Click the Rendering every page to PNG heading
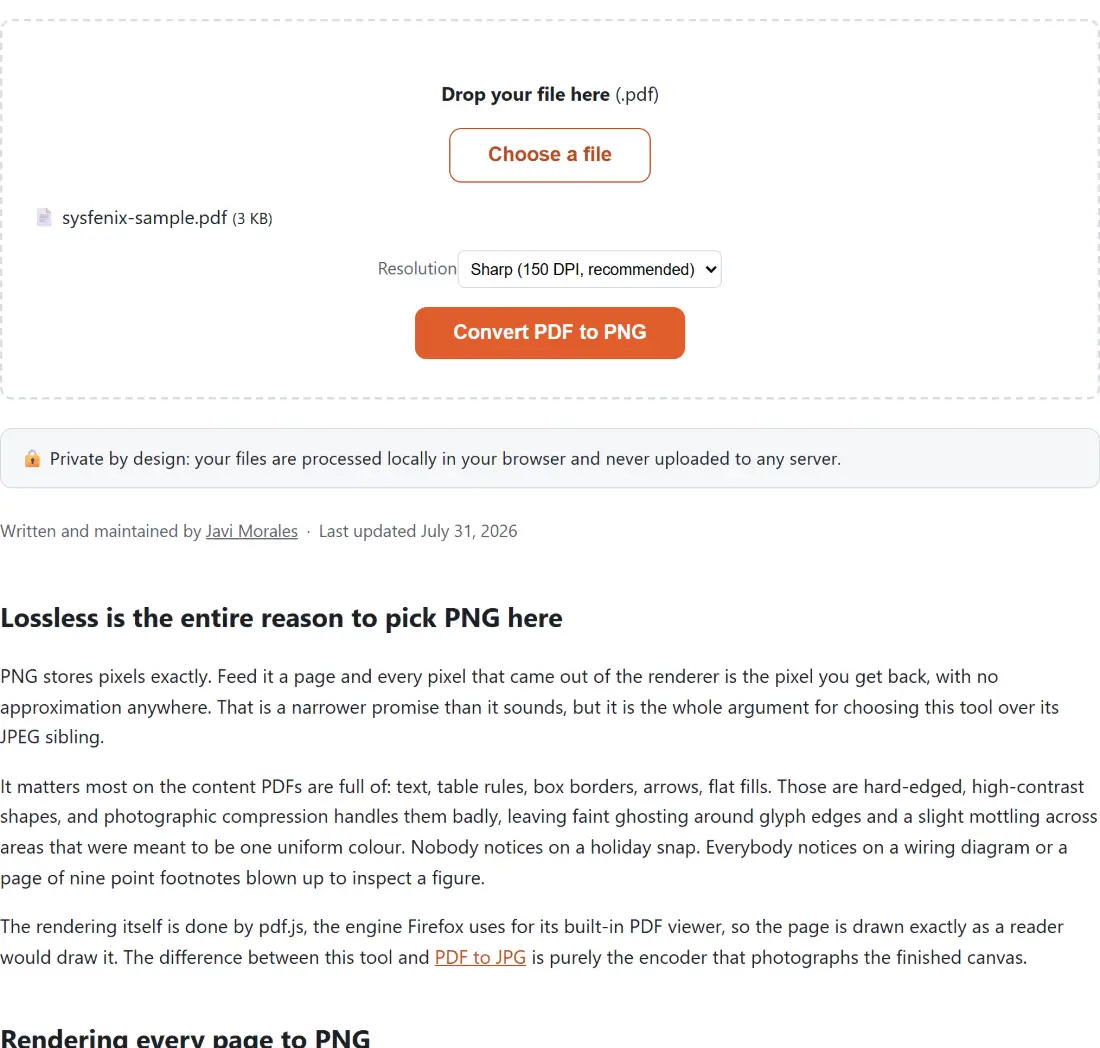This screenshot has height=1048, width=1100. pos(185,1037)
